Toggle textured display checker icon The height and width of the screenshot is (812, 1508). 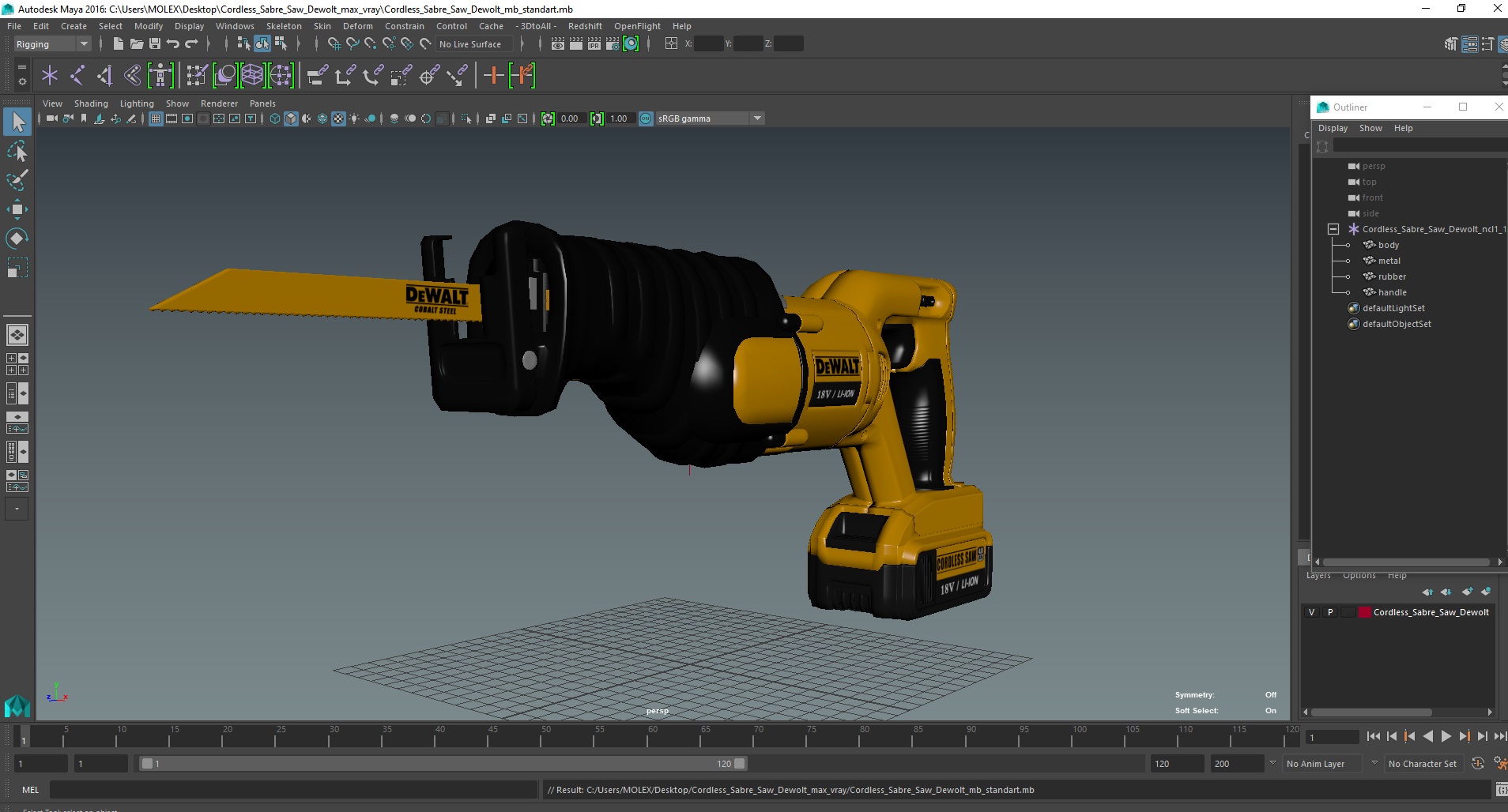pyautogui.click(x=338, y=118)
